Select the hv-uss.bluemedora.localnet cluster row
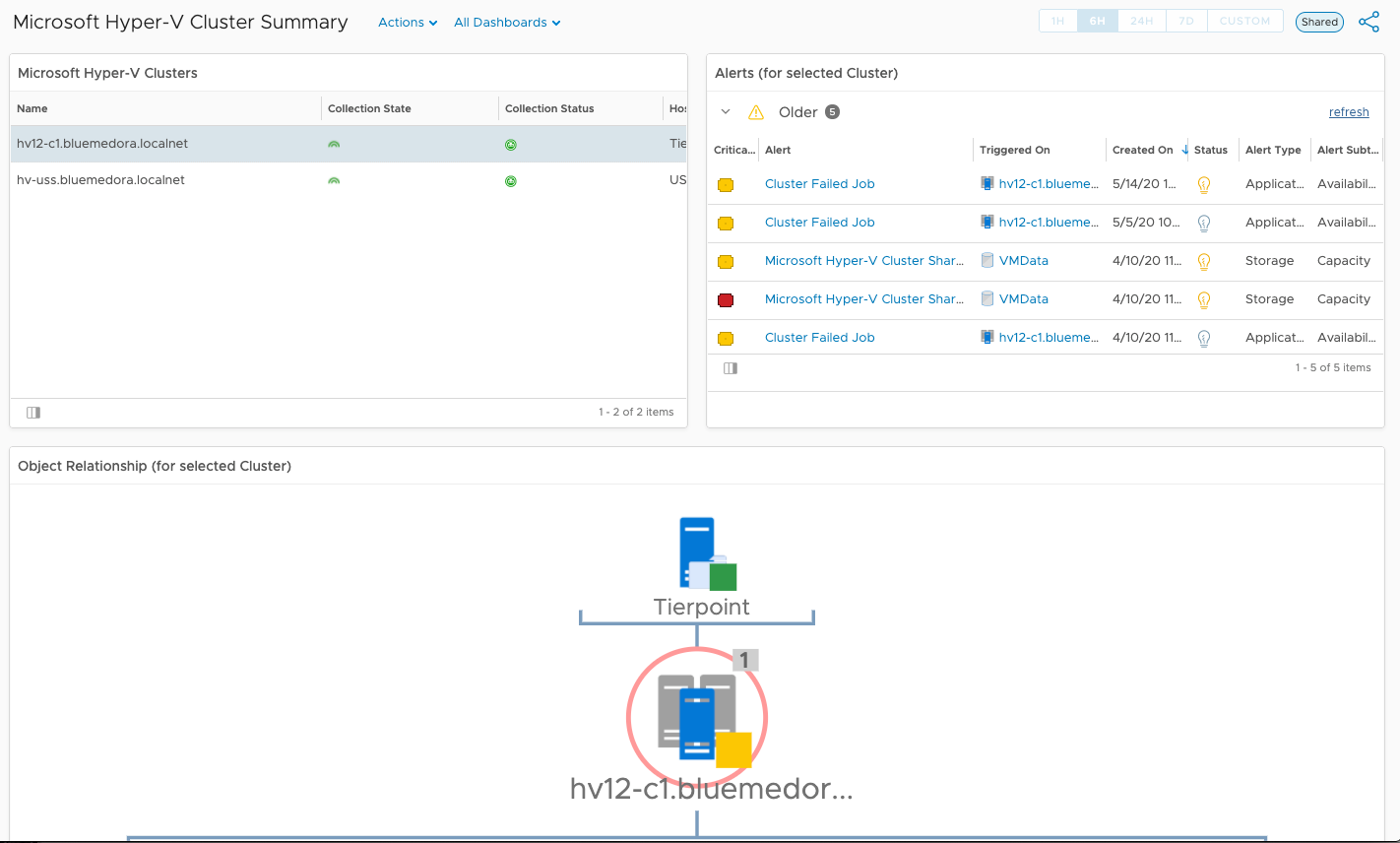The height and width of the screenshot is (843, 1400). 349,180
